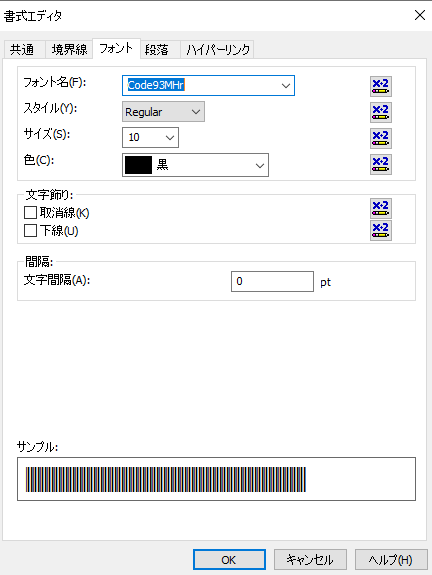Screen dimensions: 432x575
Task: Open formula editor for style (スタイル)
Action: 381,112
